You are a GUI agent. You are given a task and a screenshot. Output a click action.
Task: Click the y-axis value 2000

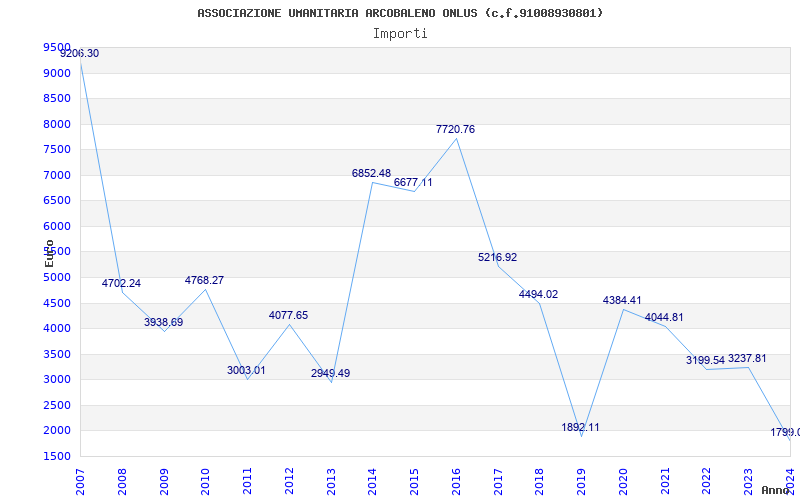pyautogui.click(x=57, y=431)
